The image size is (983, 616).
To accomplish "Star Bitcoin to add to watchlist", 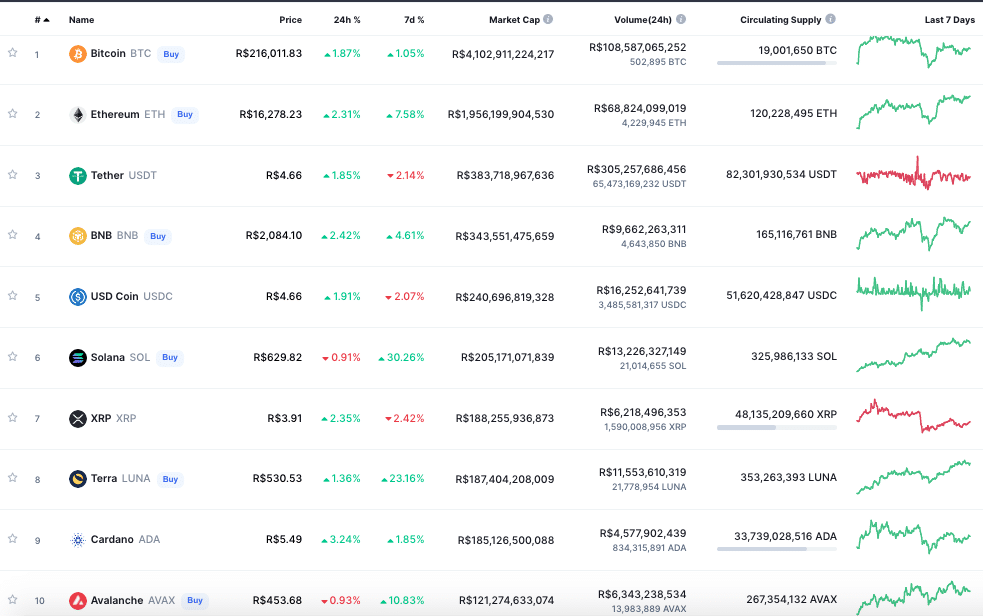I will (x=13, y=53).
